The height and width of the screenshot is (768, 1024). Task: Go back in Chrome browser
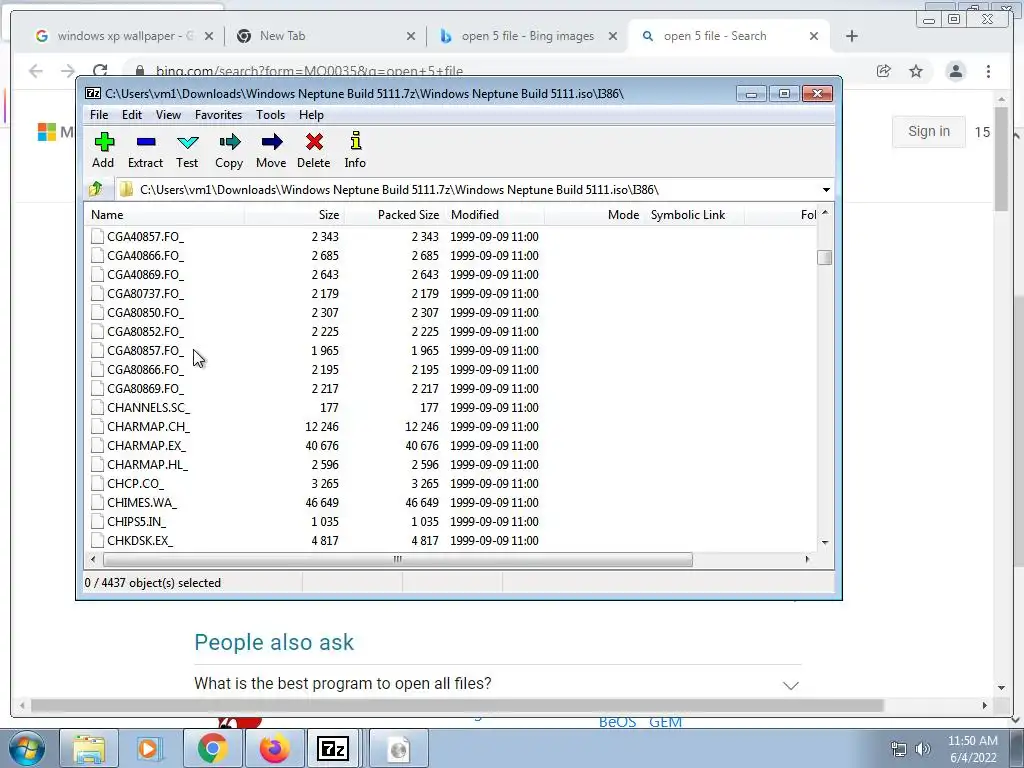pos(36,71)
